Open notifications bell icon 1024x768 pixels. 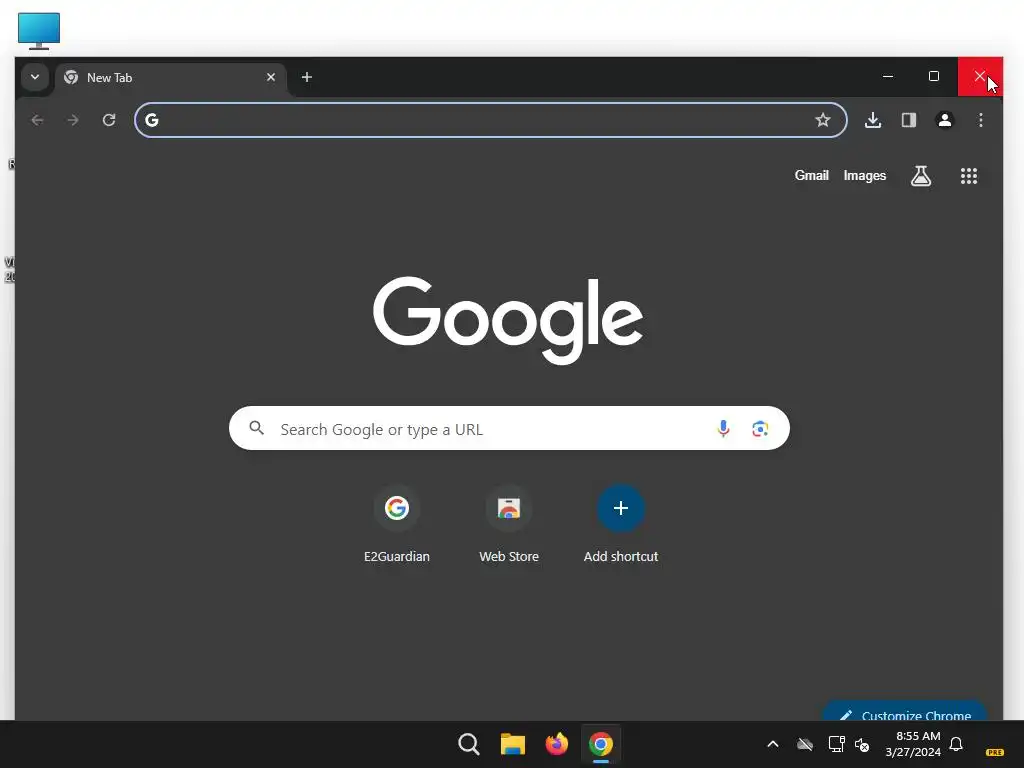(x=955, y=744)
